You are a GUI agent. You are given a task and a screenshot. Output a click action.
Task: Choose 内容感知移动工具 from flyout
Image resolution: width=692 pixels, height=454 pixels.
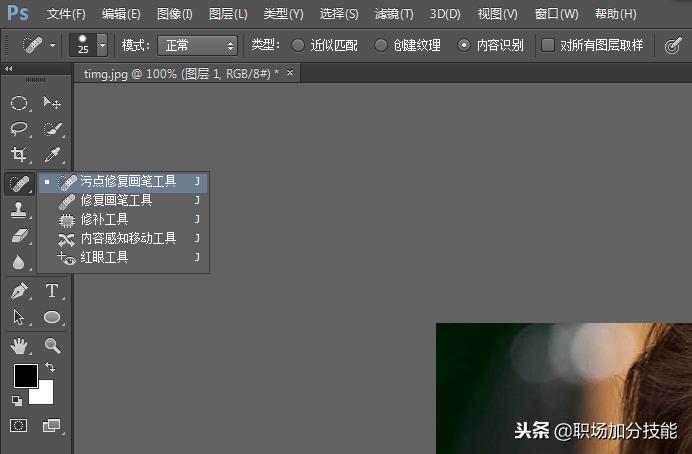(x=123, y=238)
